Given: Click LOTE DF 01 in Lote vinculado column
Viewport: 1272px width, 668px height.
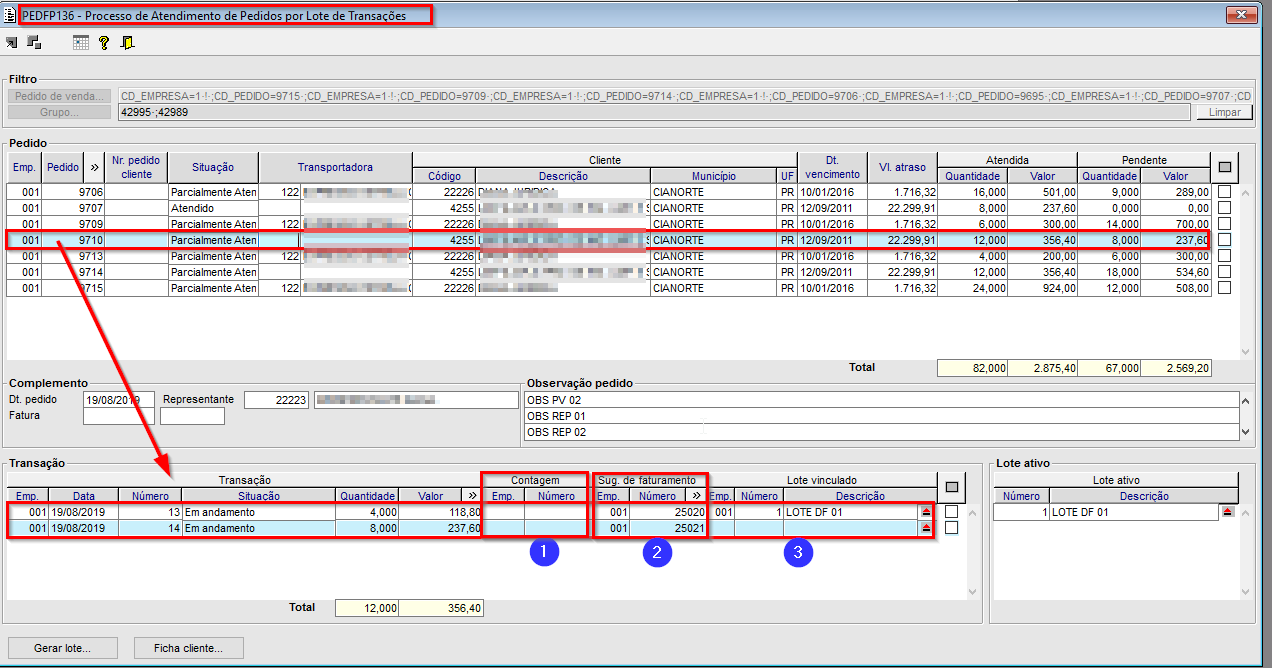Looking at the screenshot, I should [850, 512].
